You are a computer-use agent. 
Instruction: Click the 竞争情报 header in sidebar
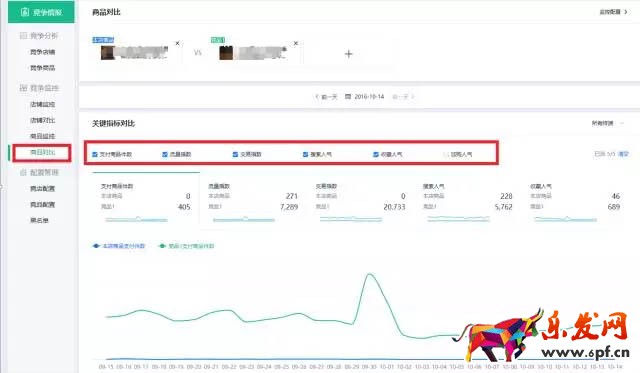coord(41,12)
